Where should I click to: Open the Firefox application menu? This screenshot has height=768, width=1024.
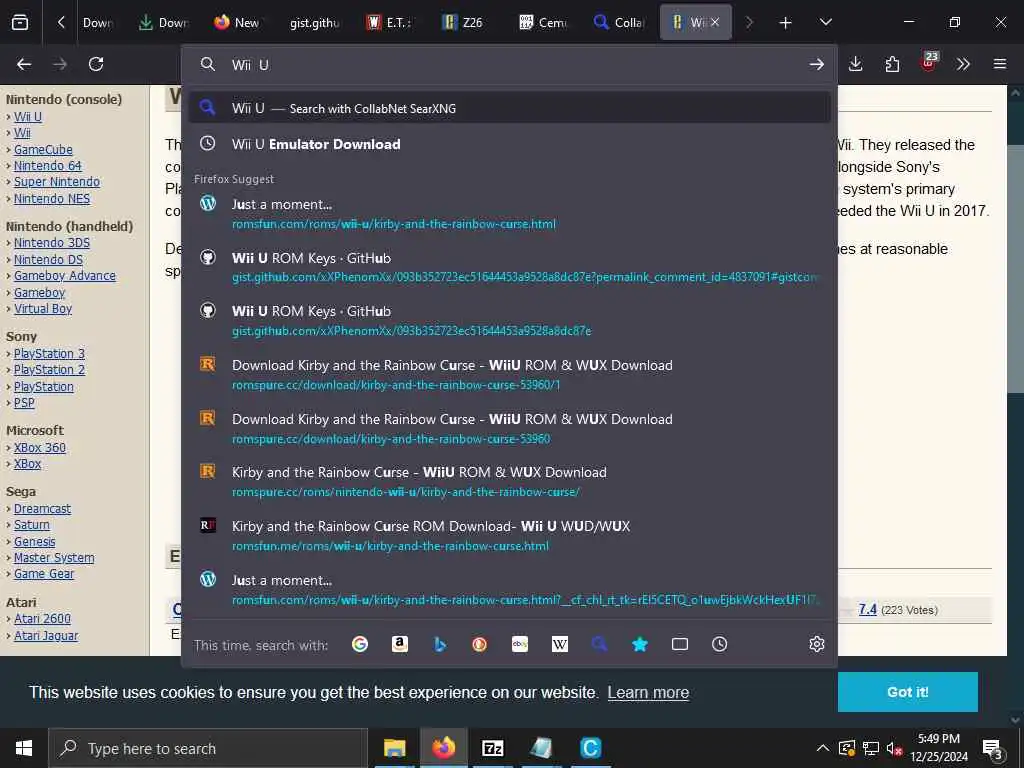pyautogui.click(x=1000, y=64)
